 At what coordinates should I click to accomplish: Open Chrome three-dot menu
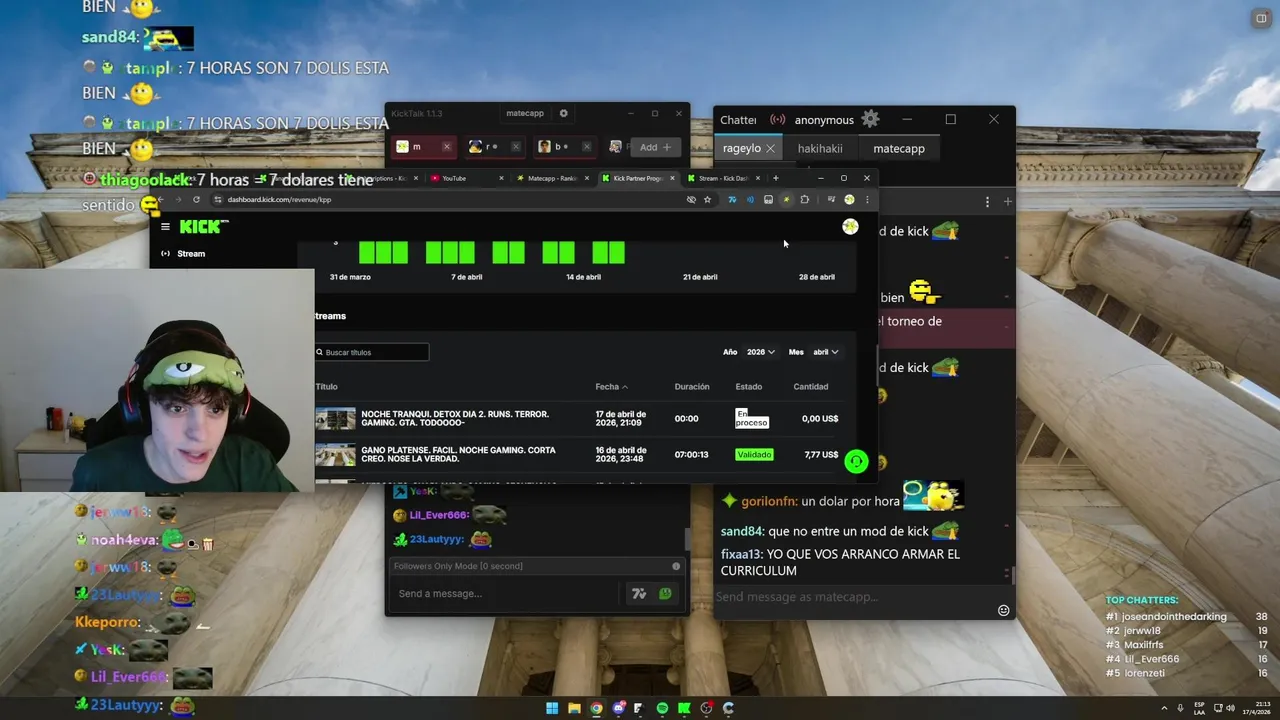pos(867,200)
